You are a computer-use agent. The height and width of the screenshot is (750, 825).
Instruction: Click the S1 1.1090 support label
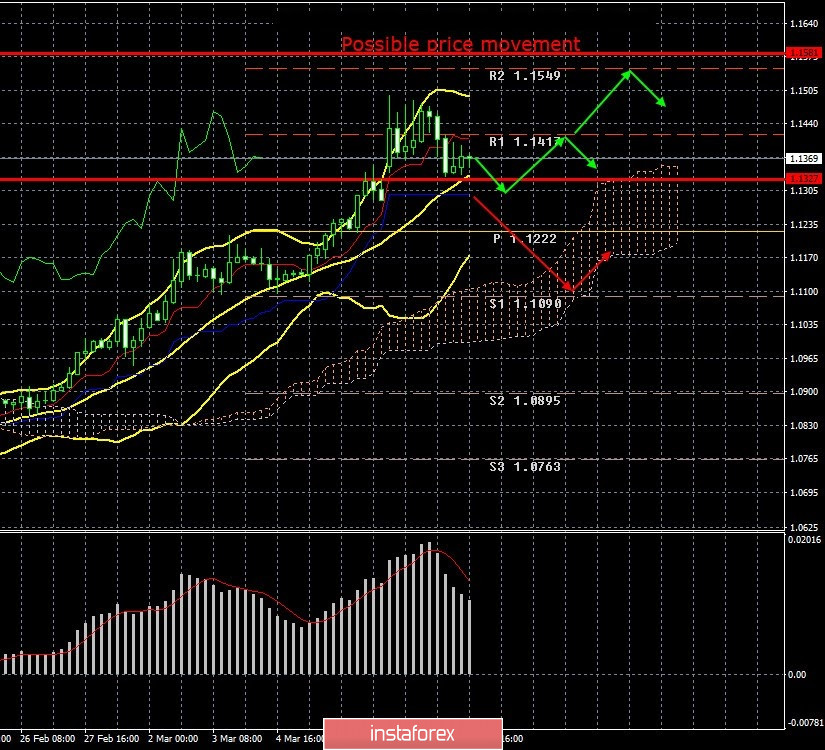pos(526,304)
